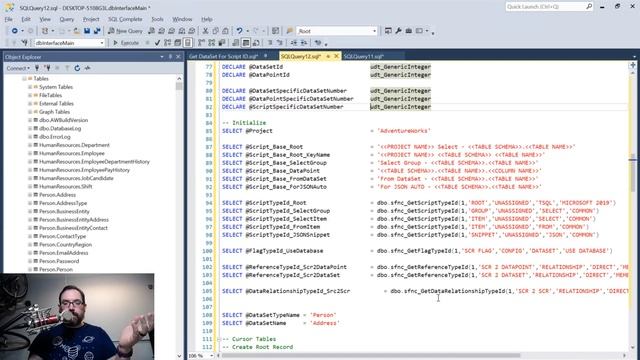Click the Quick Launch search field
640x360 pixels.
click(549, 7)
